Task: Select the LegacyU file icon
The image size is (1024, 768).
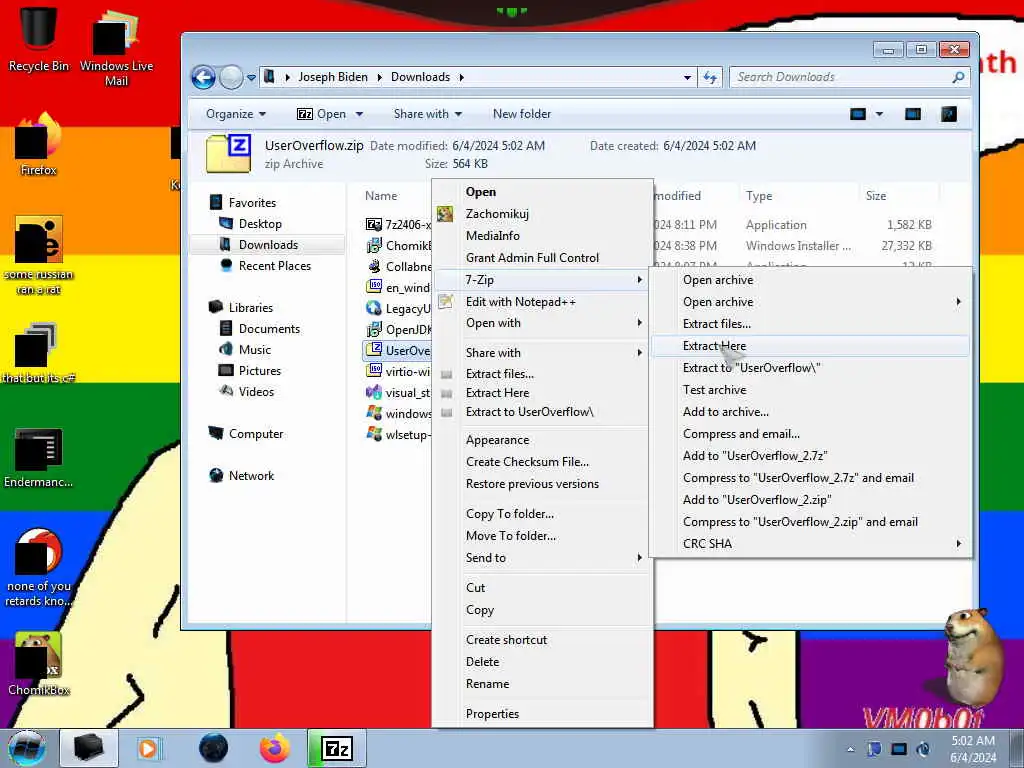Action: [x=374, y=308]
